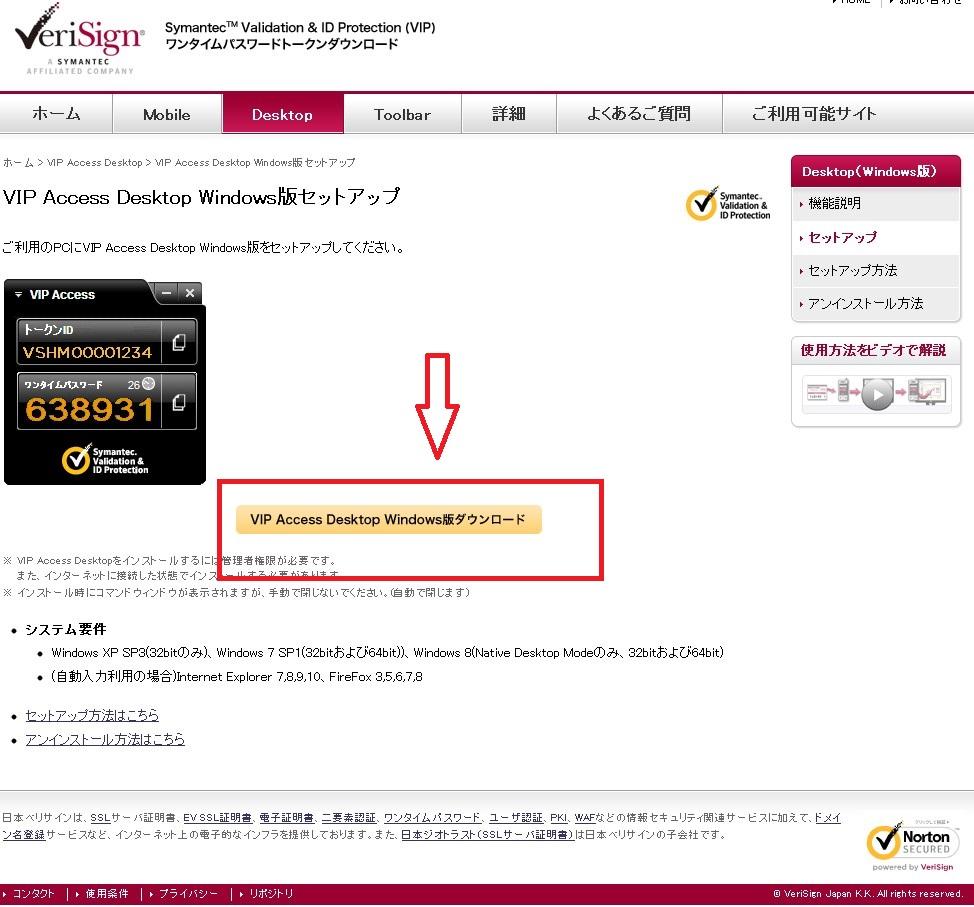Click コンタクト in the footer bar
The image size is (974, 907).
pyautogui.click(x=34, y=893)
